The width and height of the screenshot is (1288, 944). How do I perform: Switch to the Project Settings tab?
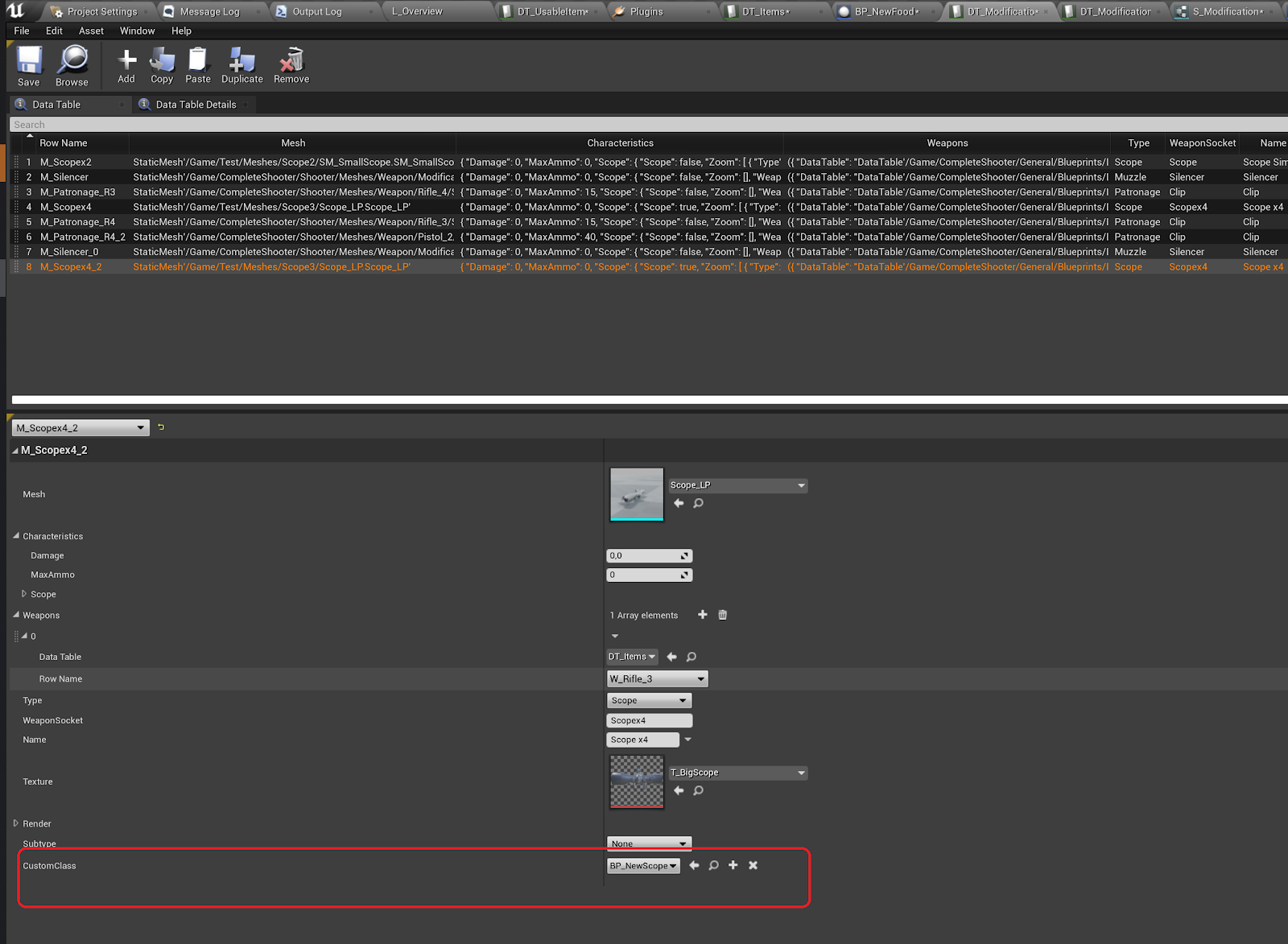click(97, 11)
